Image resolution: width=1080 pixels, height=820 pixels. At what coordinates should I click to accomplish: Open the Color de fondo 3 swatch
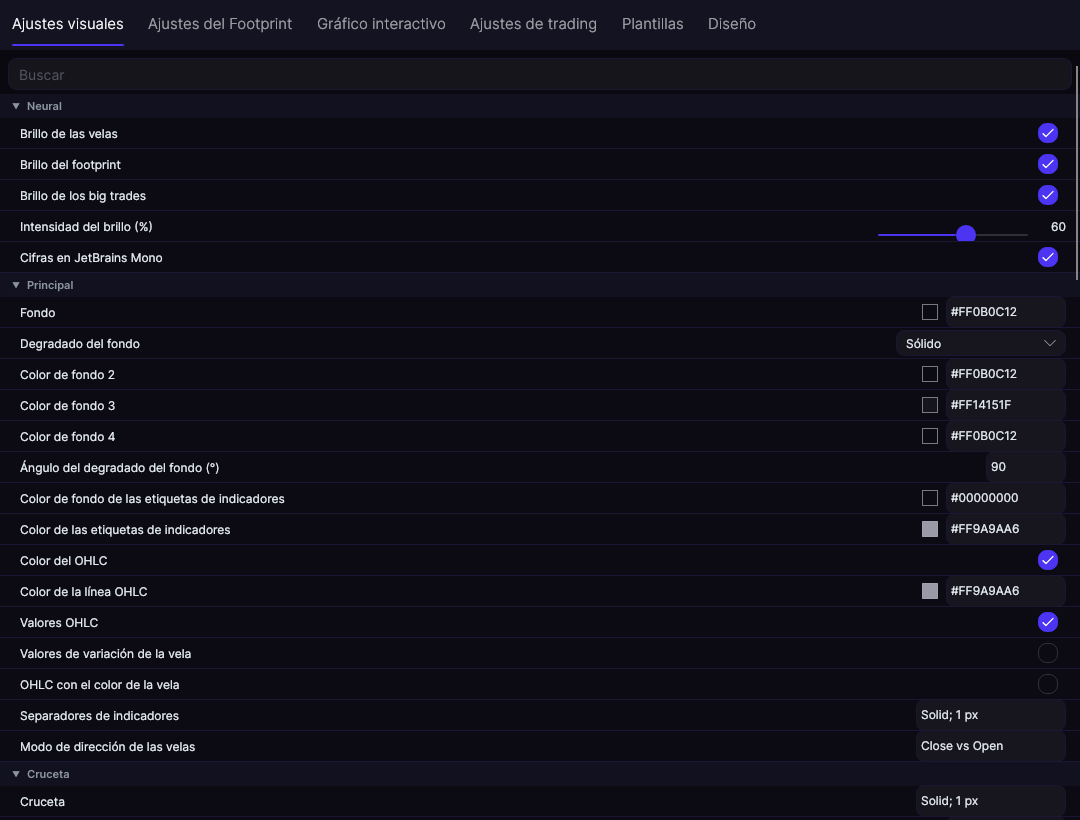coord(929,405)
